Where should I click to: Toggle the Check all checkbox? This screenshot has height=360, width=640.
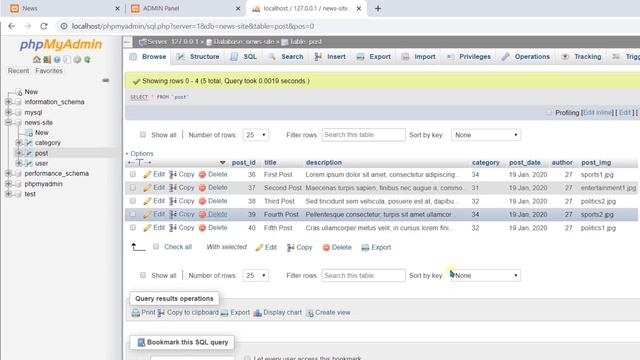[x=156, y=247]
